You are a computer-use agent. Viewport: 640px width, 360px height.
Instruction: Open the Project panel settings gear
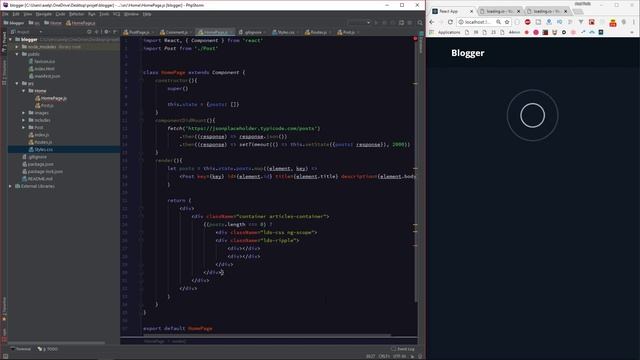point(107,32)
